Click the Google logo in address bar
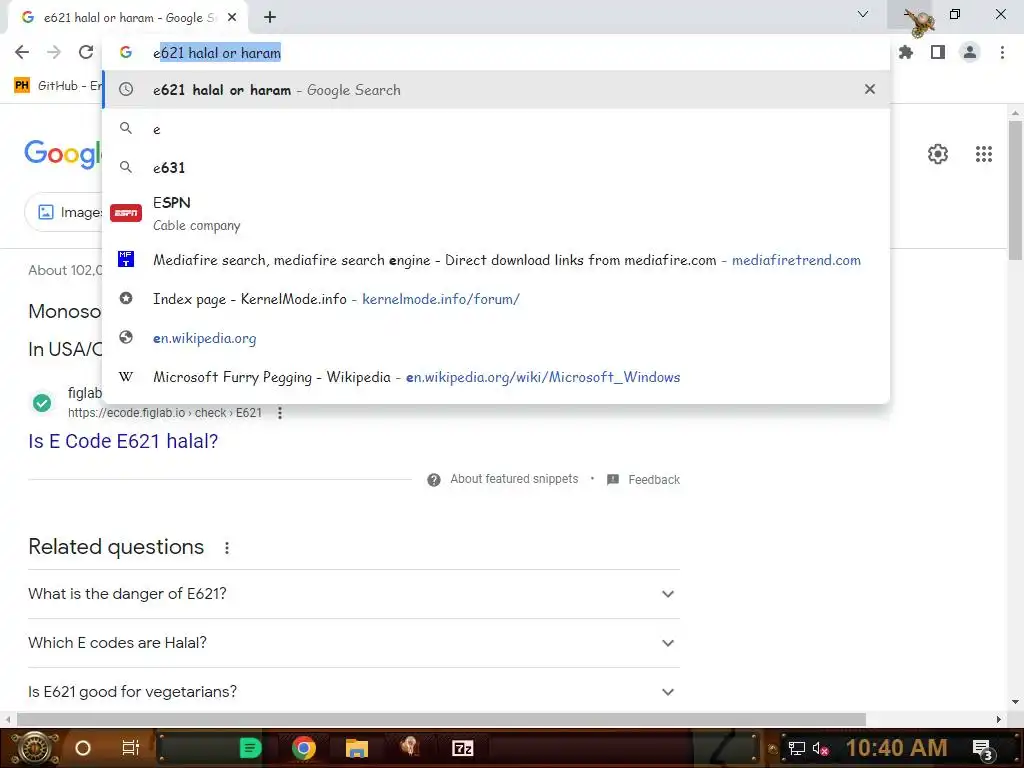Image resolution: width=1024 pixels, height=768 pixels. pos(126,52)
